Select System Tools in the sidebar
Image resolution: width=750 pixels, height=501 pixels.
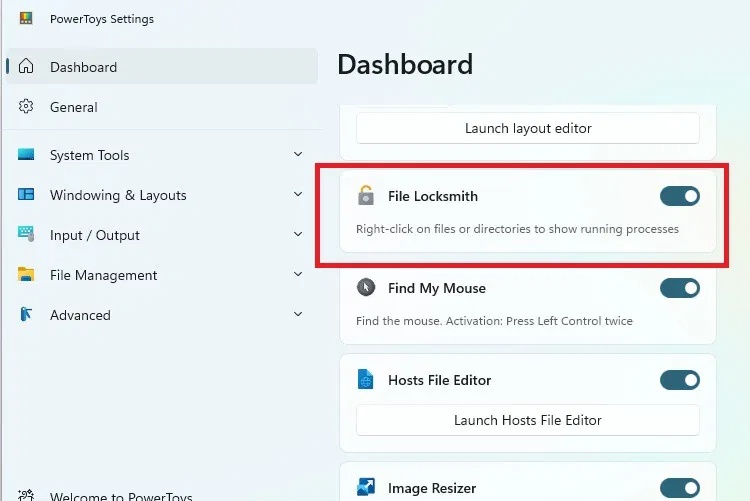point(162,155)
